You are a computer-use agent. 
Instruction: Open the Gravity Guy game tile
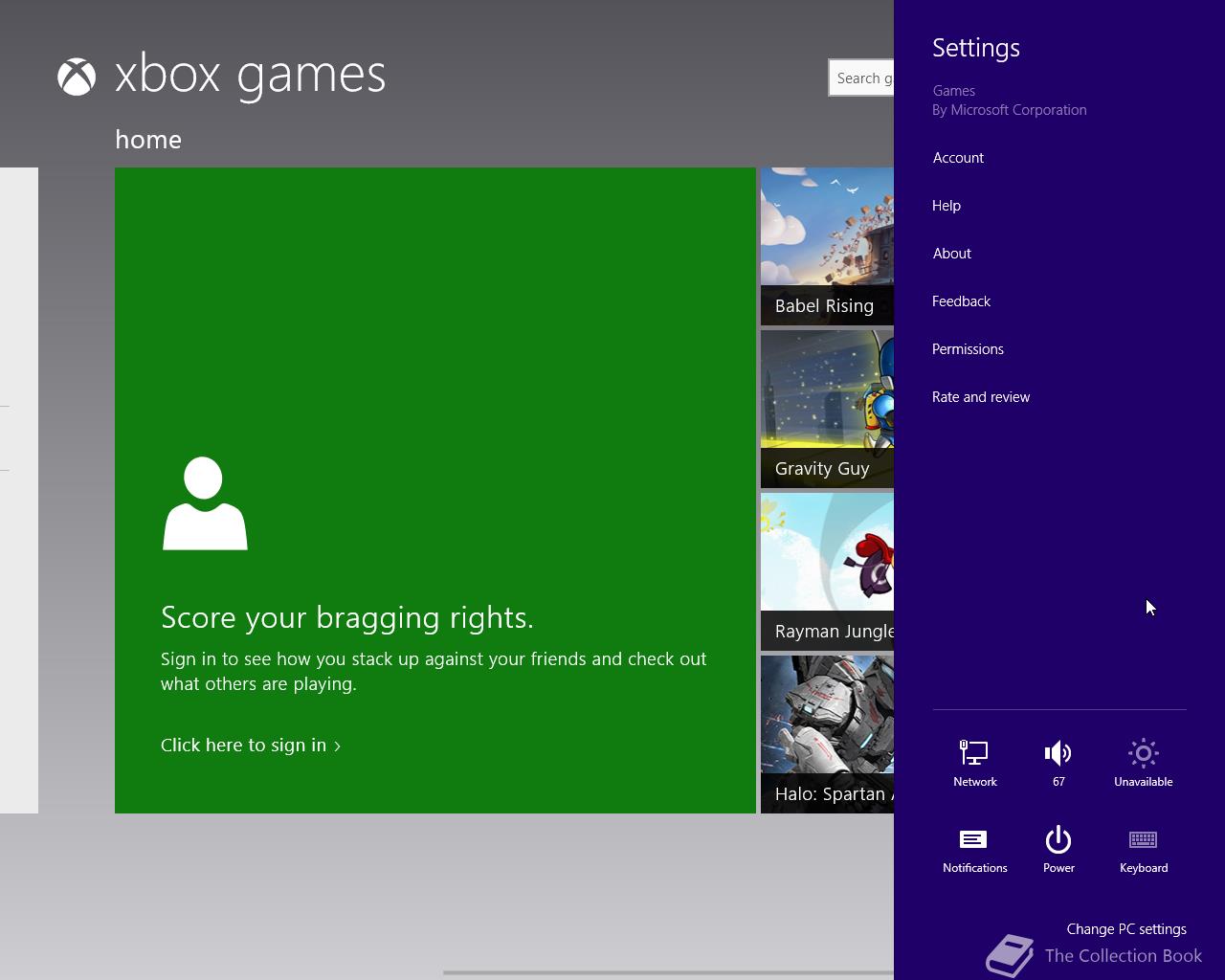(x=827, y=410)
